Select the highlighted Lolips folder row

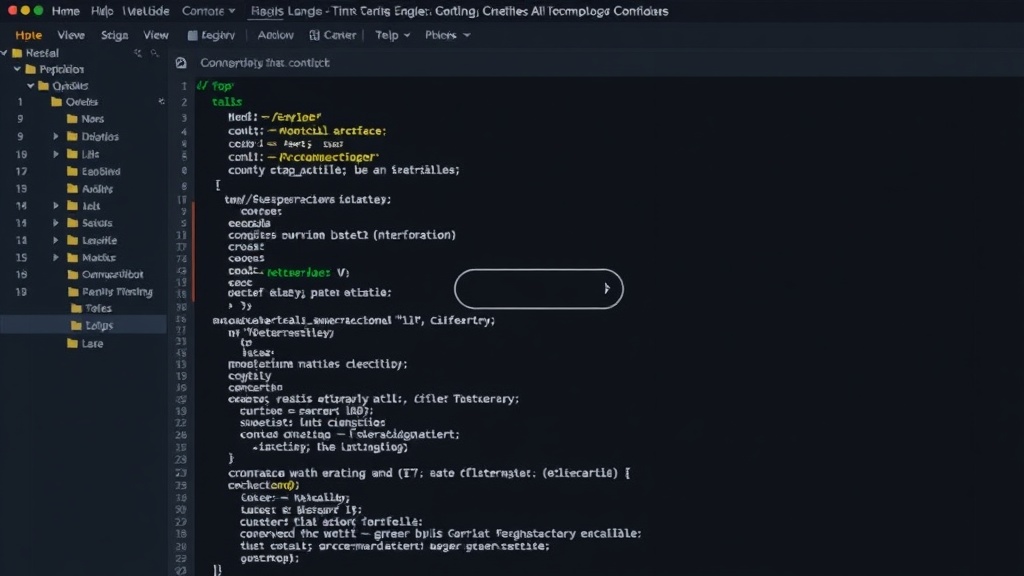tap(83, 325)
